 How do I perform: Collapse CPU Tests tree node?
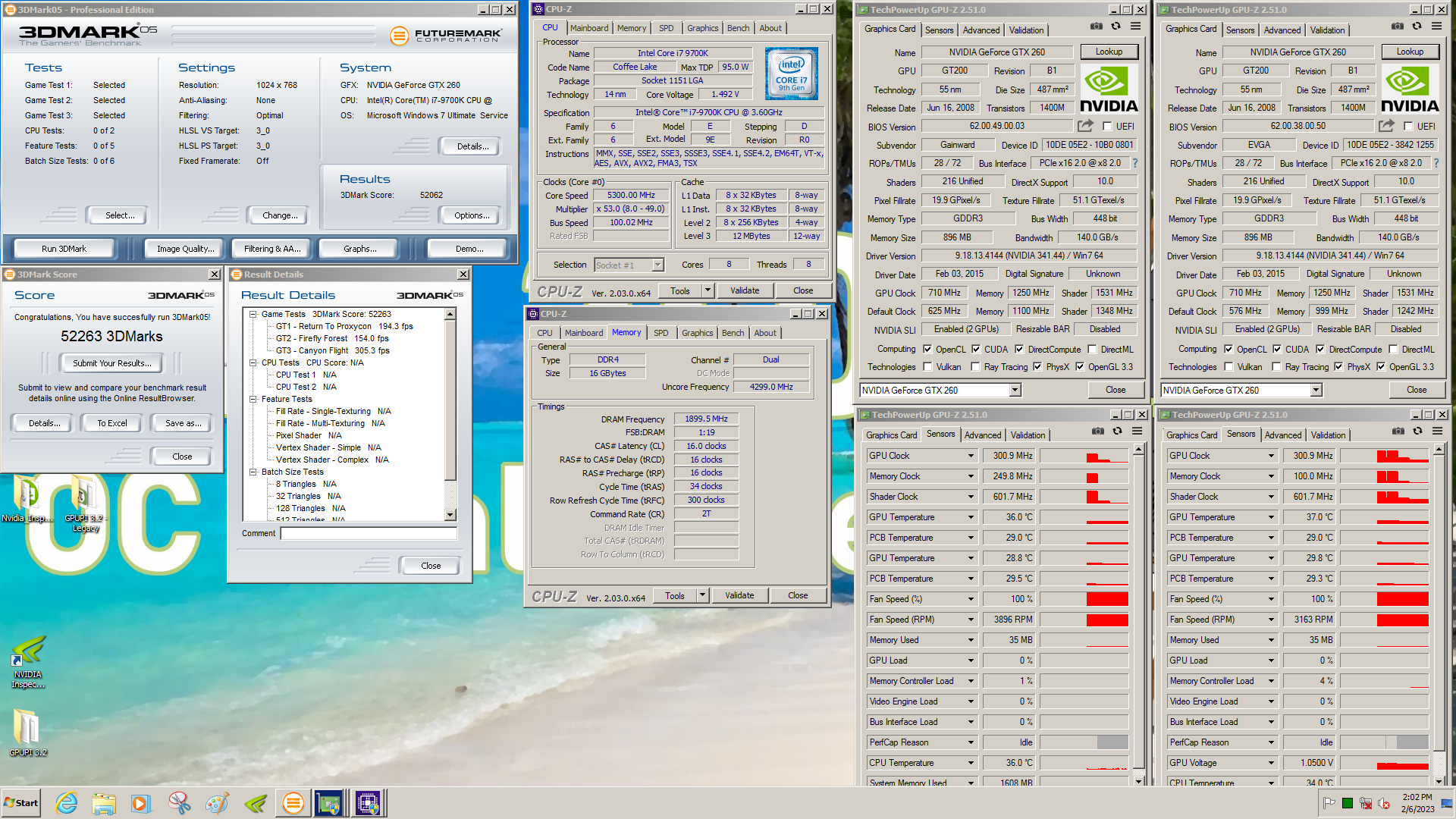[253, 362]
